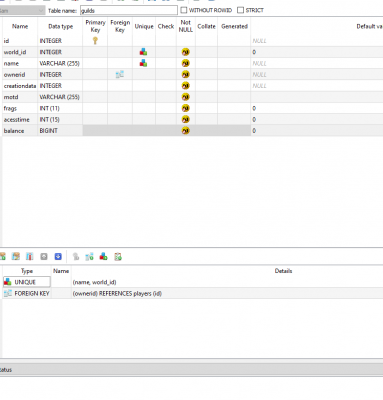Click the Primary Key column header
The height and width of the screenshot is (400, 383).
[95, 26]
